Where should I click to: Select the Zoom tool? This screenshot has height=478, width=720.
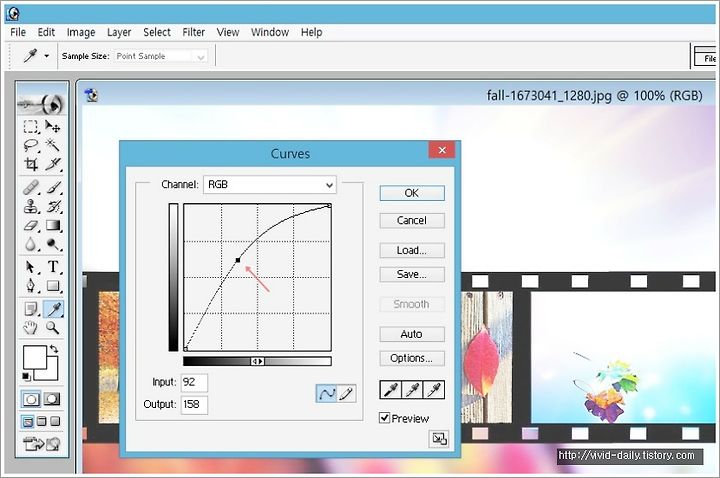pyautogui.click(x=53, y=328)
